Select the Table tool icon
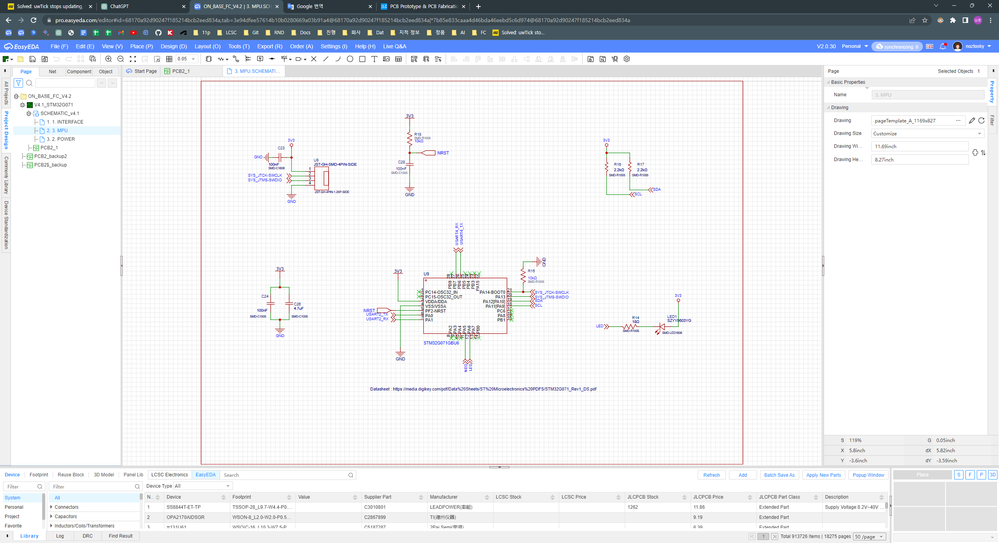Screen dimensions: 999x543 click(398, 59)
